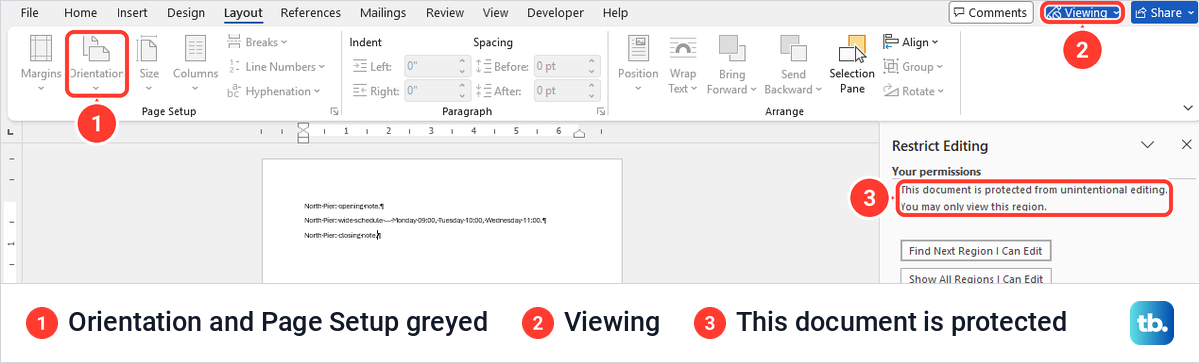This screenshot has height=363, width=1200.
Task: Open the Hyphenation dropdown
Action: click(274, 91)
